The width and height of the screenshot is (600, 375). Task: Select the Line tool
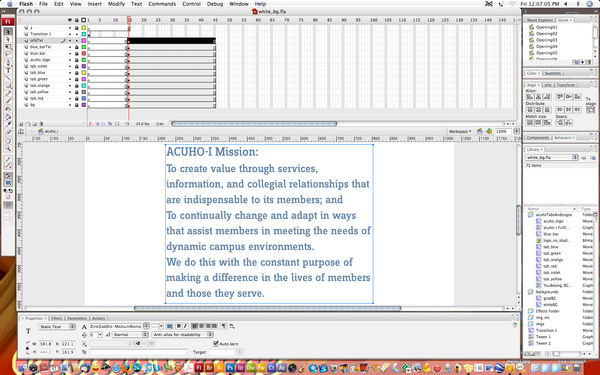pos(8,78)
